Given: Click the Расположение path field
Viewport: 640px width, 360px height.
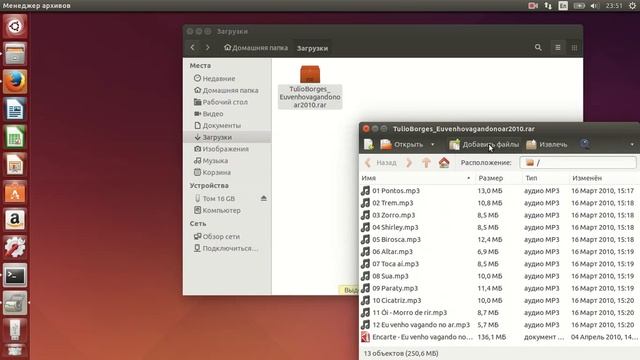Looking at the screenshot, I should point(578,162).
